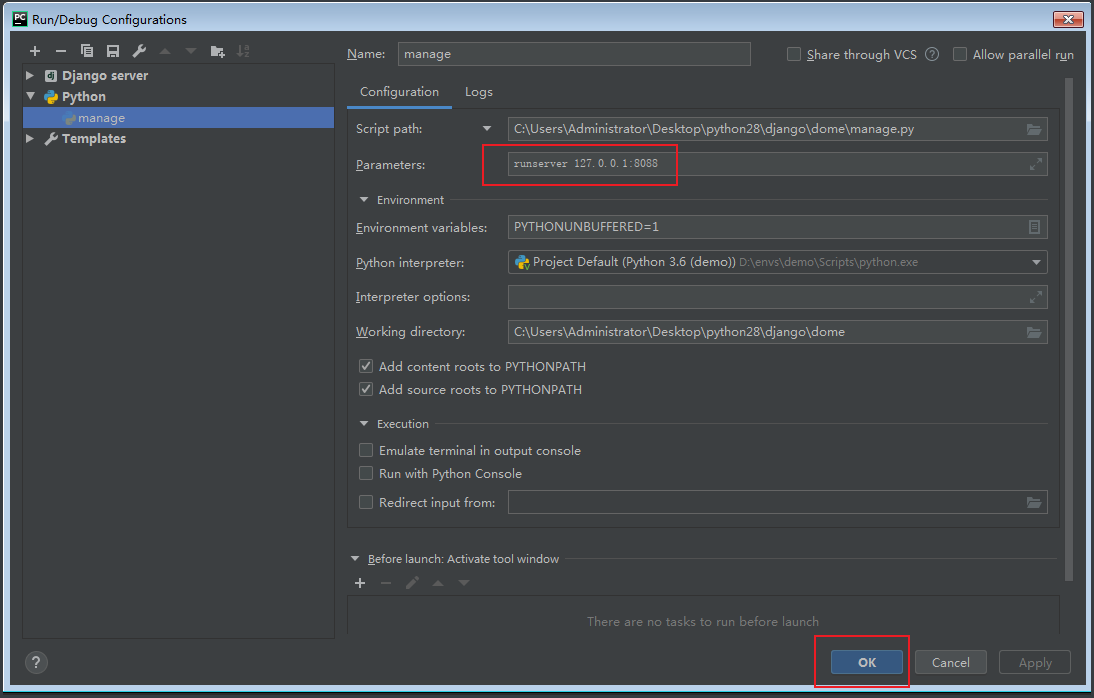1094x698 pixels.
Task: Edit environment variables list icon
Action: (x=1034, y=227)
